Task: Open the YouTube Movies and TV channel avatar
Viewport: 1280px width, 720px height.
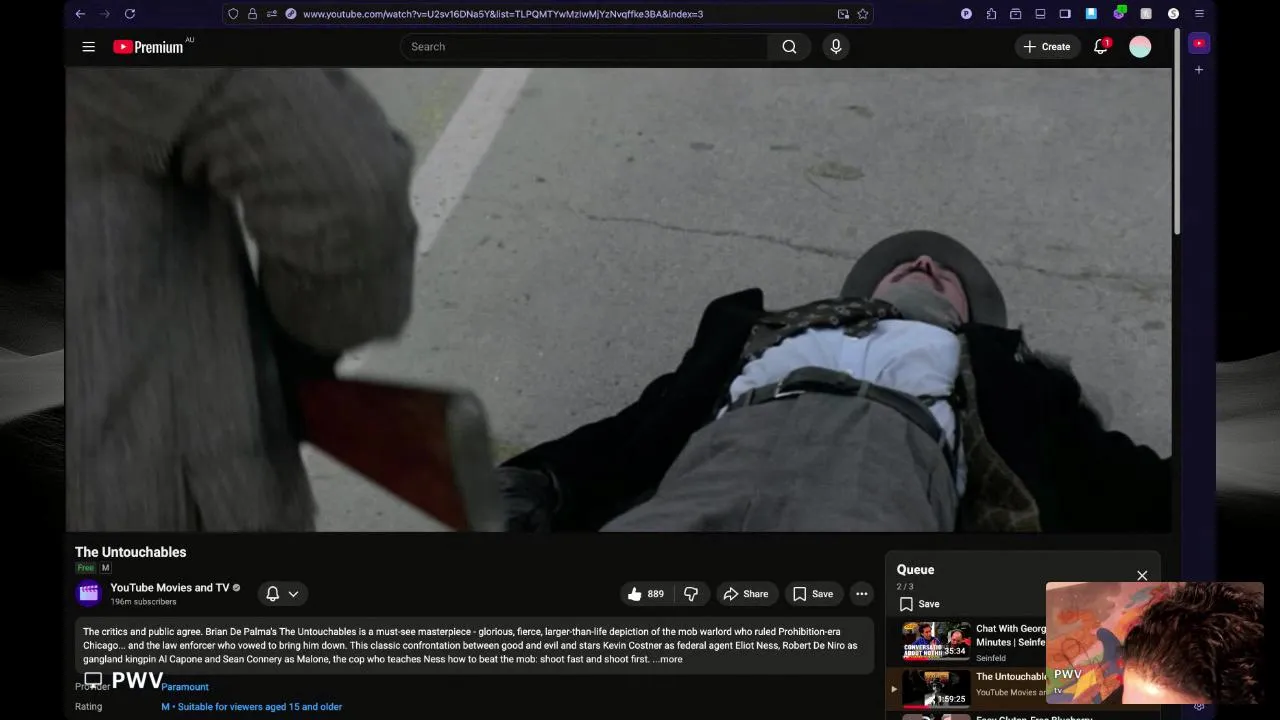Action: [x=89, y=593]
